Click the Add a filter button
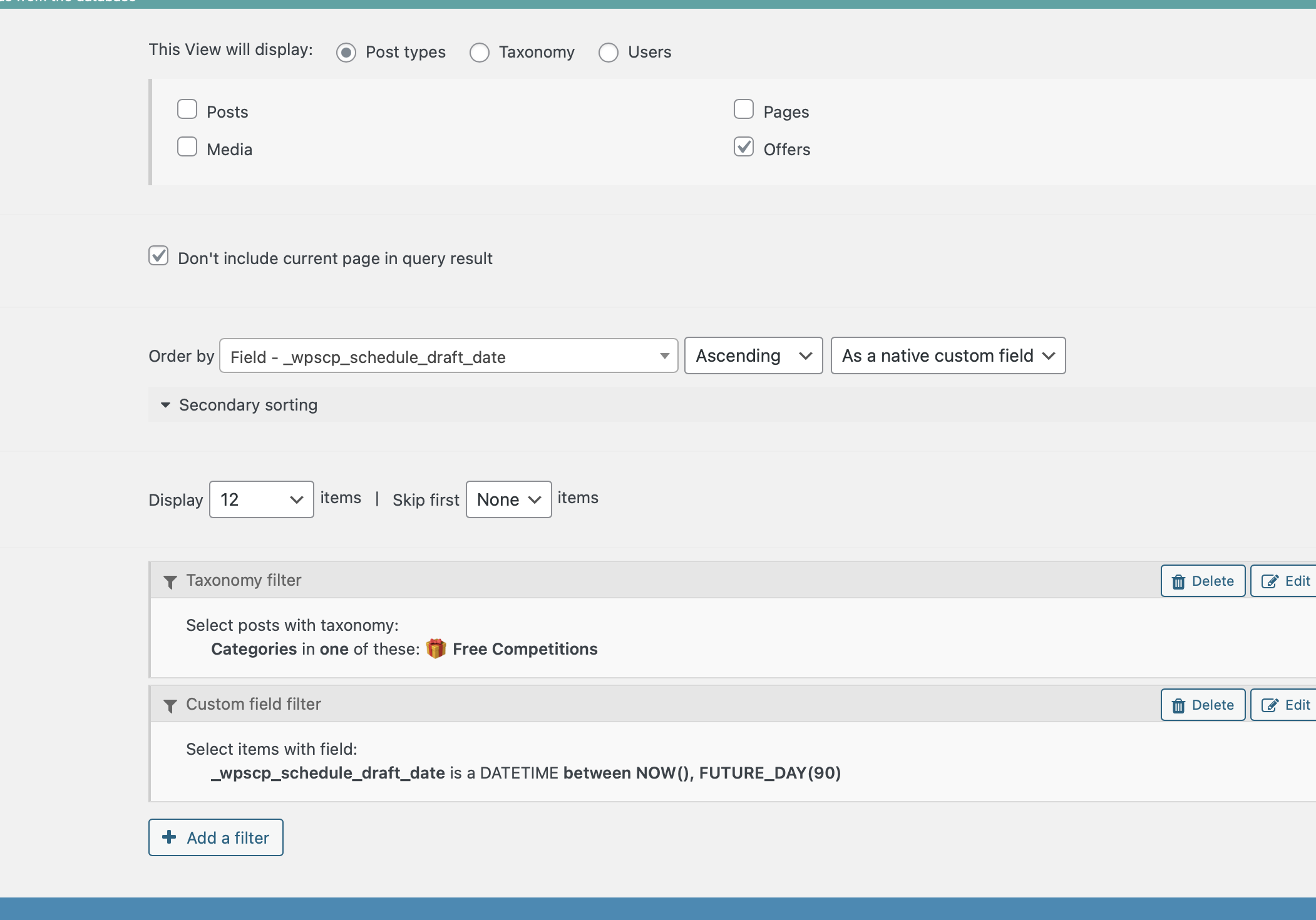This screenshot has height=920, width=1316. (x=216, y=837)
